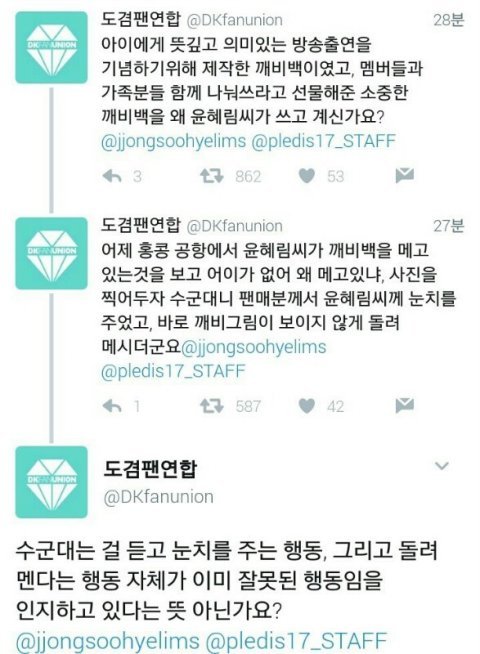This screenshot has width=480, height=654.
Task: Retweet the first tweet with 862 retweets
Action: pos(212,176)
